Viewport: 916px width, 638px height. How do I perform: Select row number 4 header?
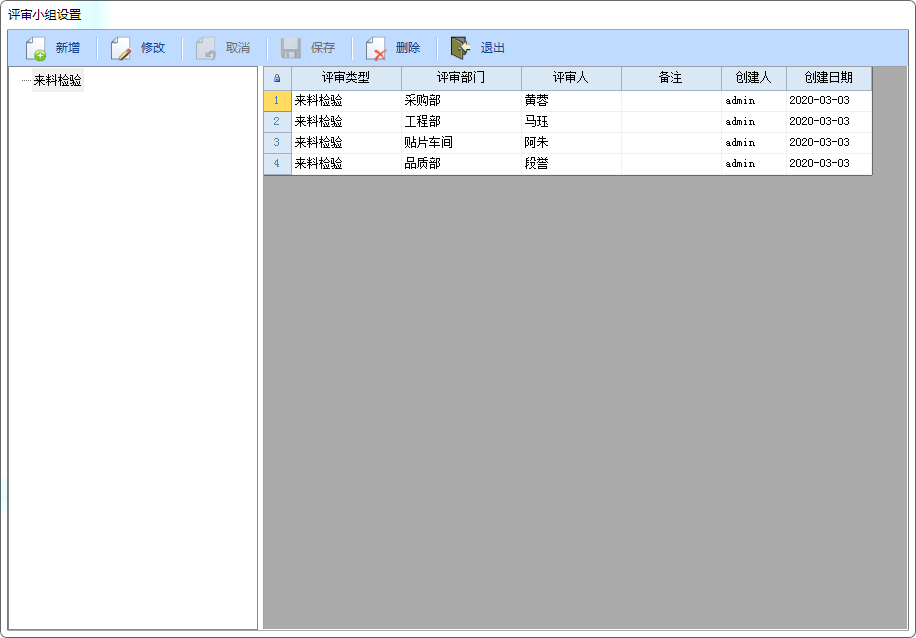pos(277,164)
